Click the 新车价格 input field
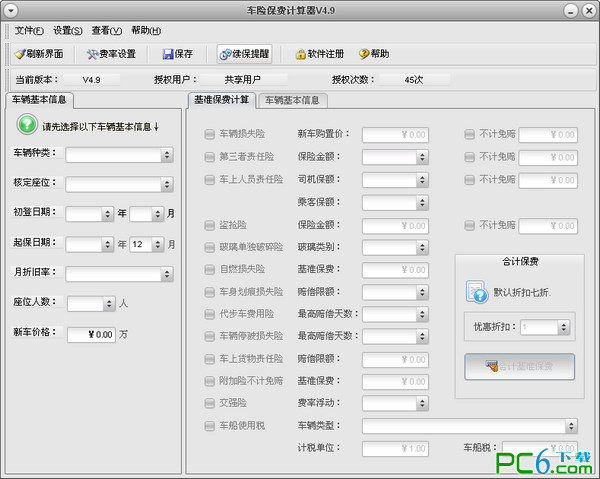 pyautogui.click(x=91, y=335)
